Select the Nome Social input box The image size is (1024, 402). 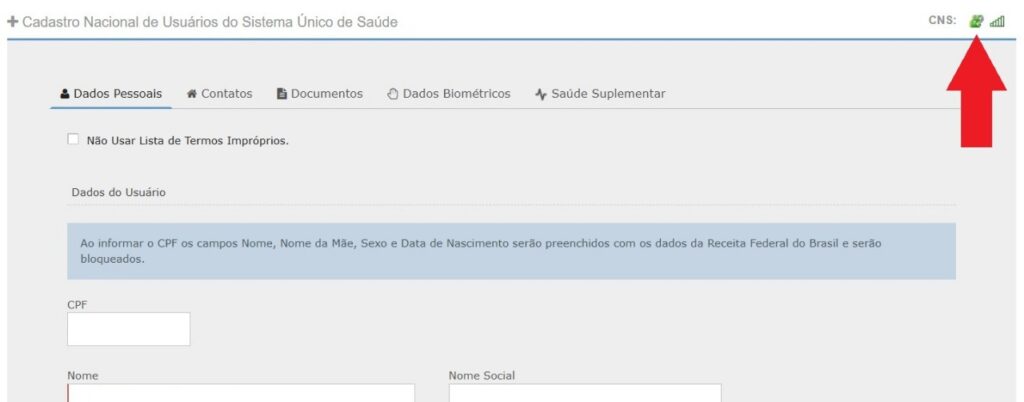pos(584,393)
